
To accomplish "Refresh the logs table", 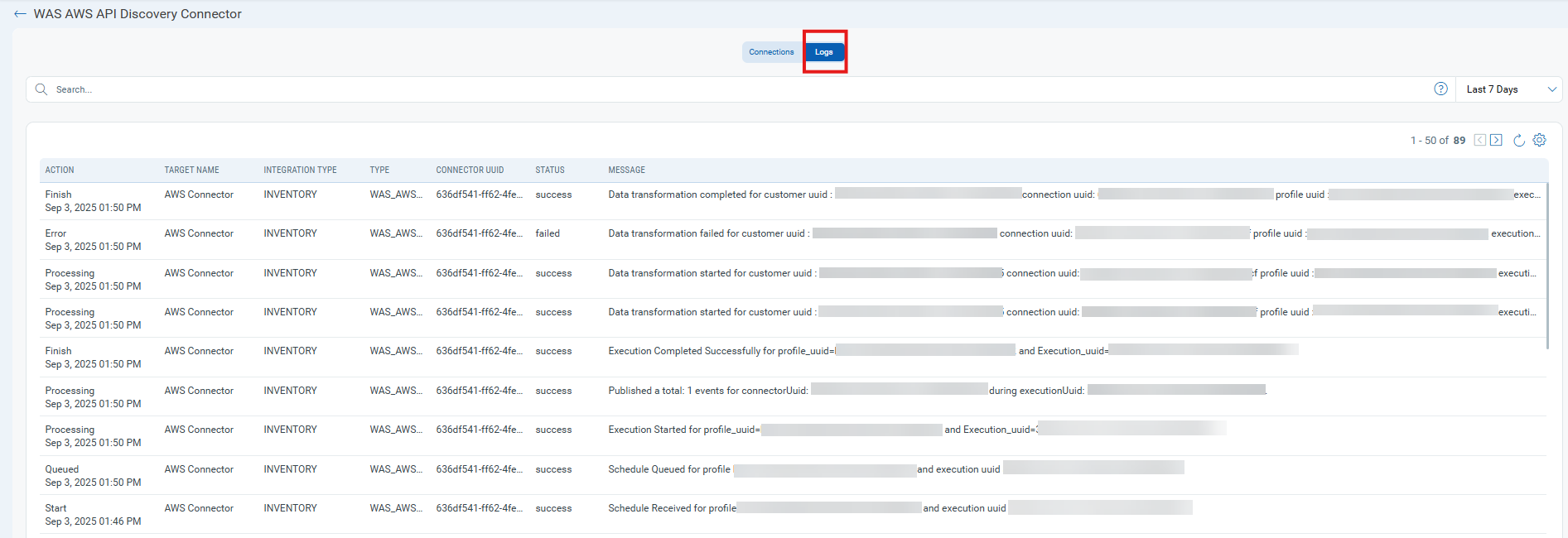I will point(1518,141).
